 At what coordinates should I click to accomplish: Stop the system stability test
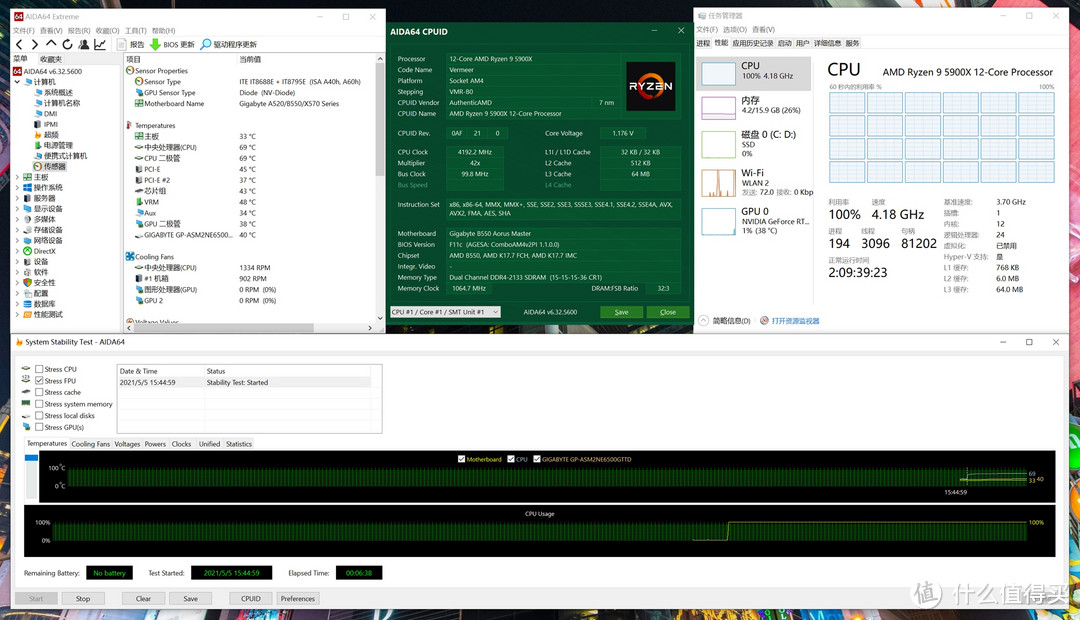click(83, 599)
